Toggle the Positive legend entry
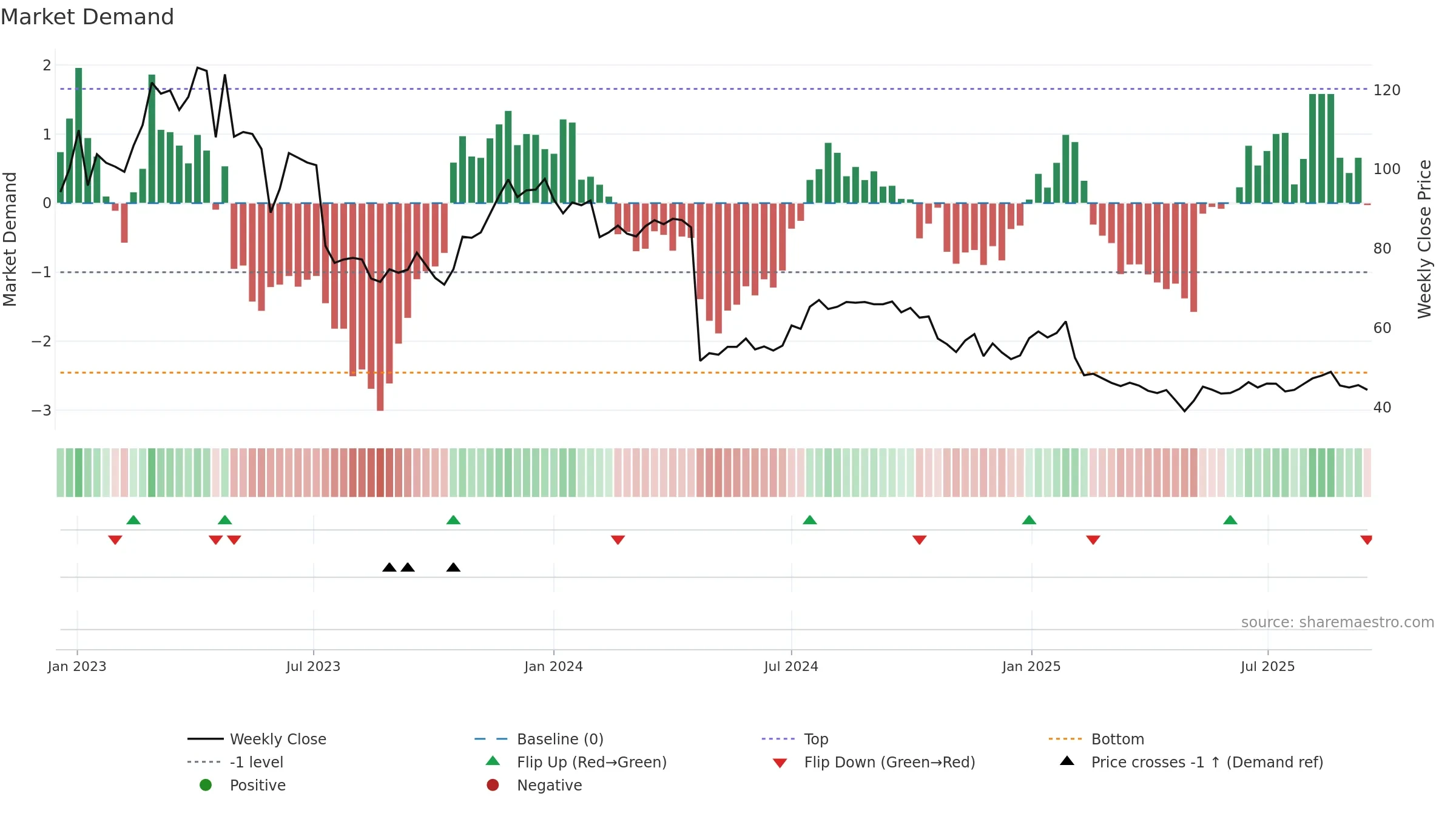This screenshot has width=1456, height=819. click(x=243, y=785)
